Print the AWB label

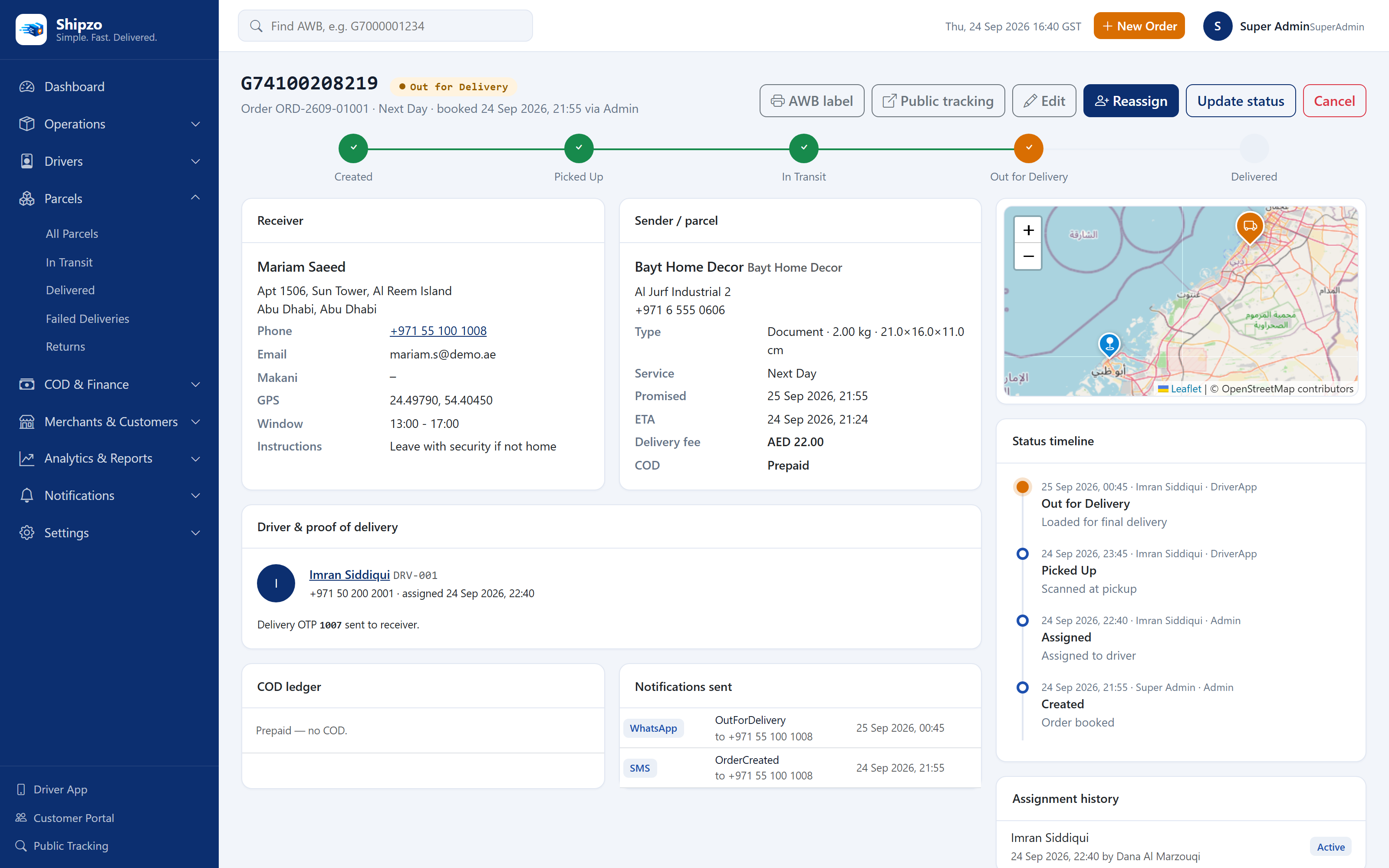(x=812, y=101)
